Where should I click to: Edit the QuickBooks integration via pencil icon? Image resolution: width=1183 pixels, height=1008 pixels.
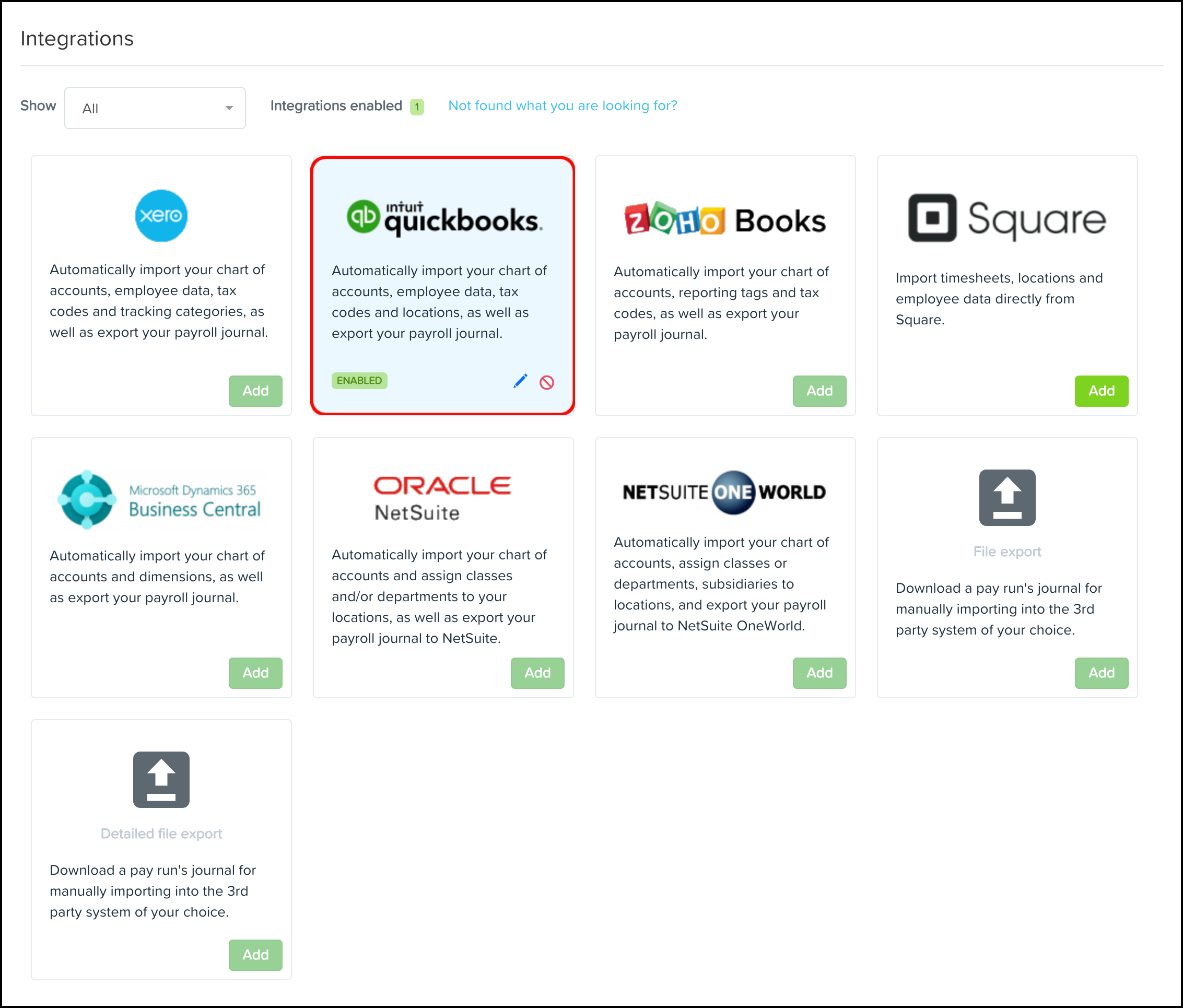click(520, 381)
